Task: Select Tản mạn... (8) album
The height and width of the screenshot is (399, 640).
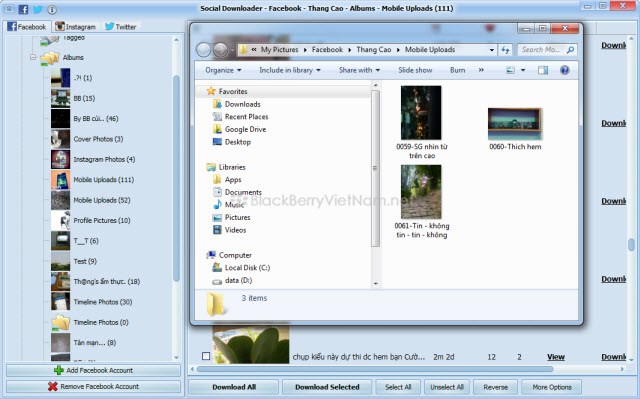Action: pos(94,343)
